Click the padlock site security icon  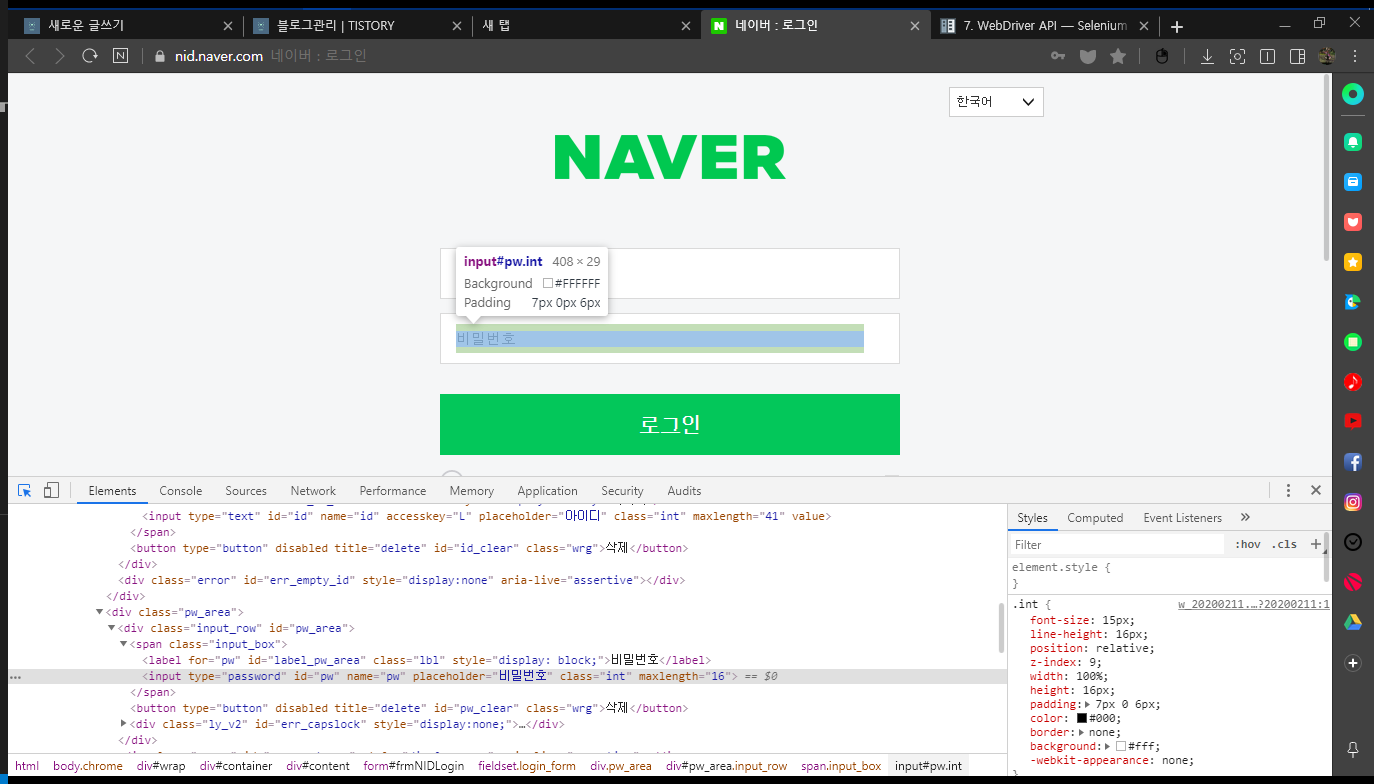(x=158, y=56)
